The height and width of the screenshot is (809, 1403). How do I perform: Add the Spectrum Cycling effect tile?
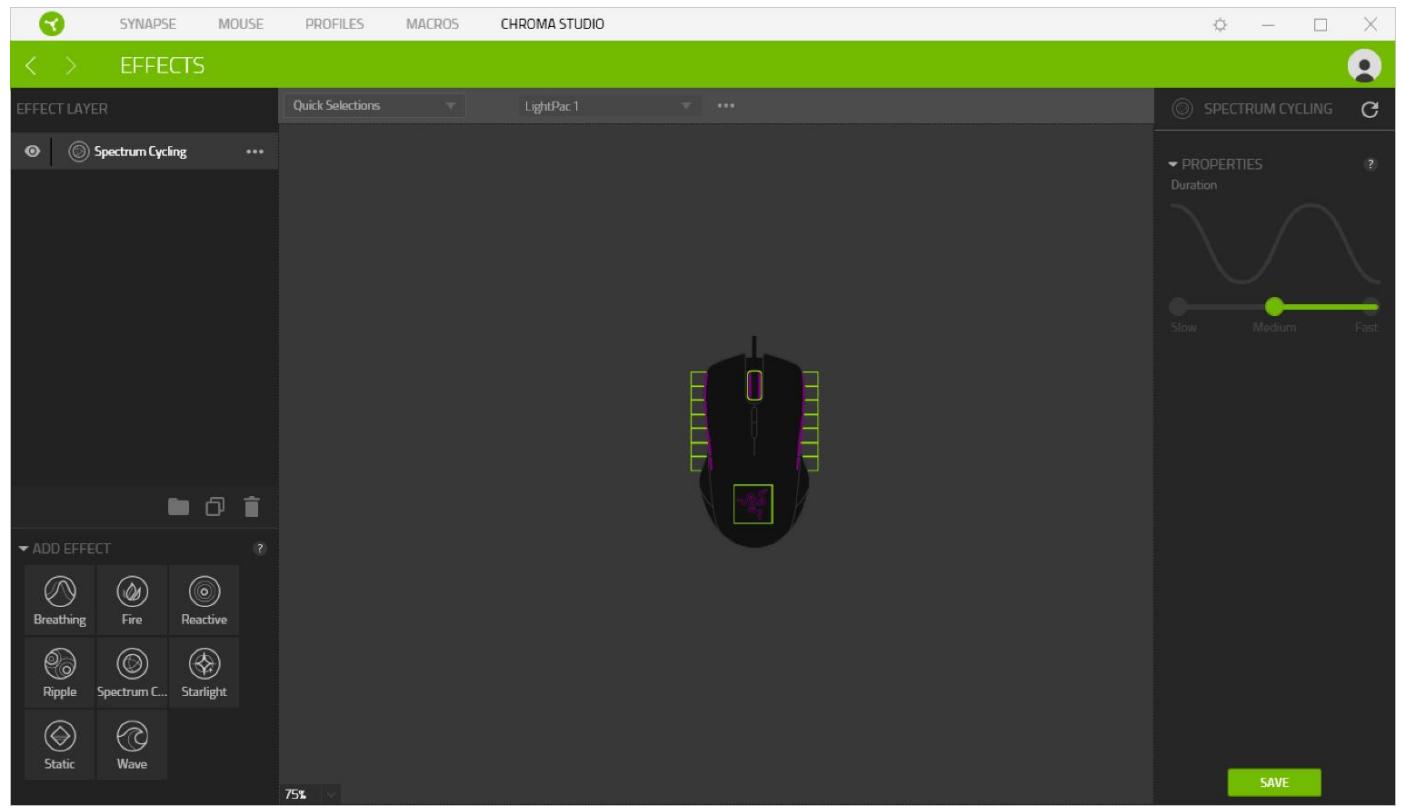tap(132, 672)
